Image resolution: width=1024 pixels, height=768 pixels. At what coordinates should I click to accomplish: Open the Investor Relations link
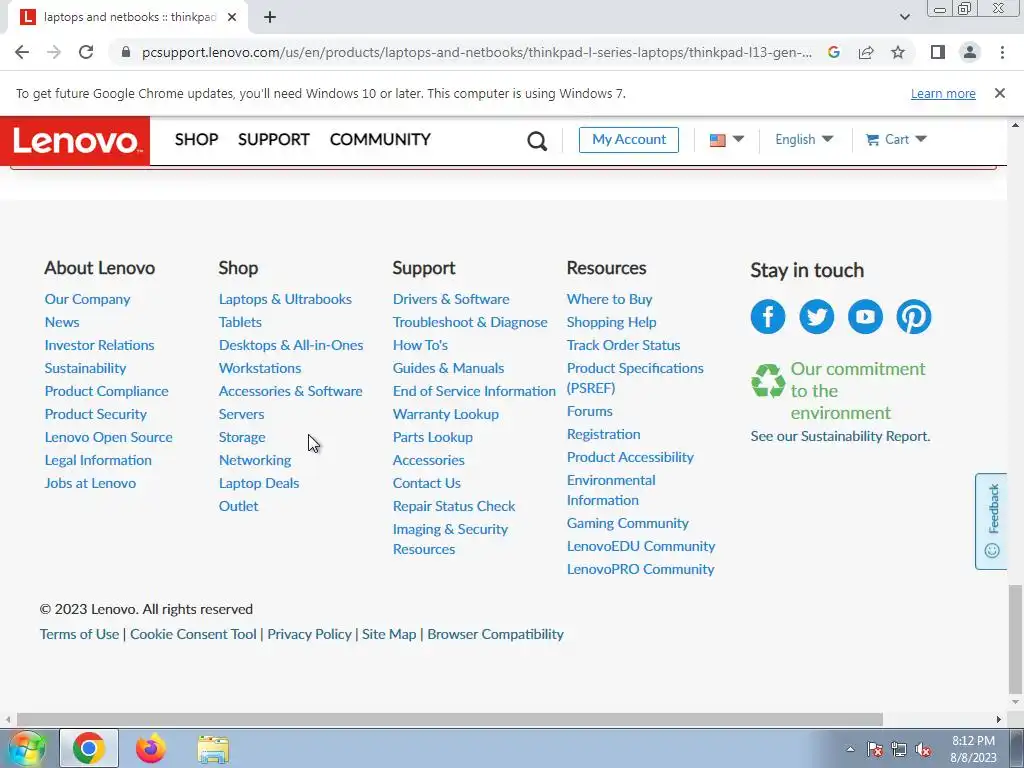click(x=99, y=345)
